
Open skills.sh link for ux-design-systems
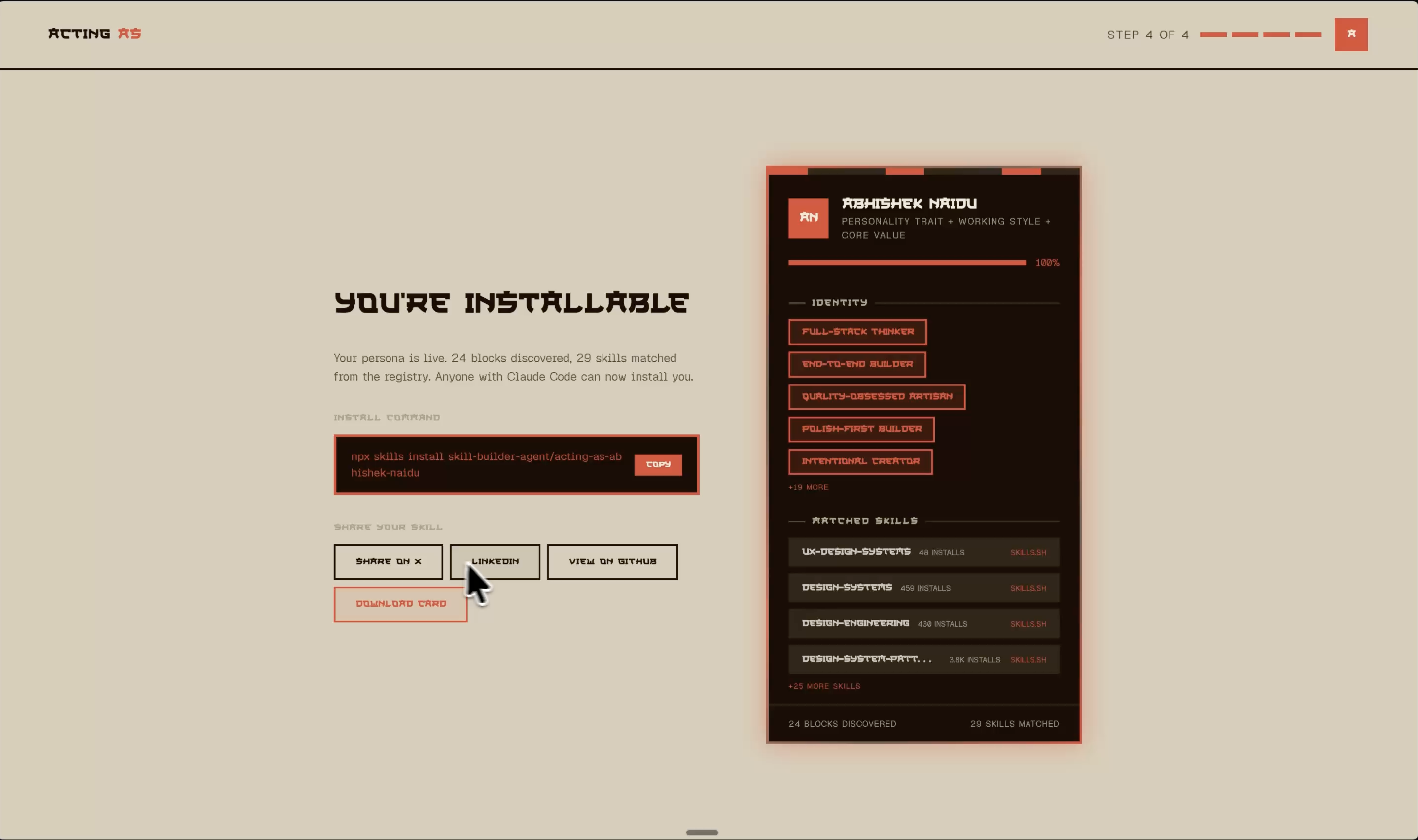click(x=1028, y=553)
